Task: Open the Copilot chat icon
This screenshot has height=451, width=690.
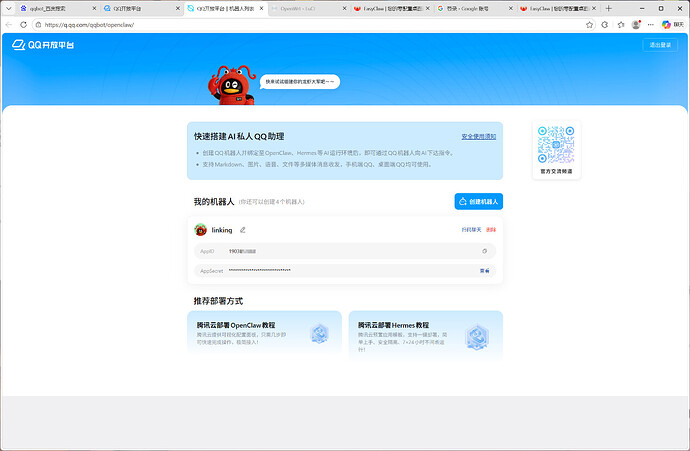Action: [x=672, y=25]
